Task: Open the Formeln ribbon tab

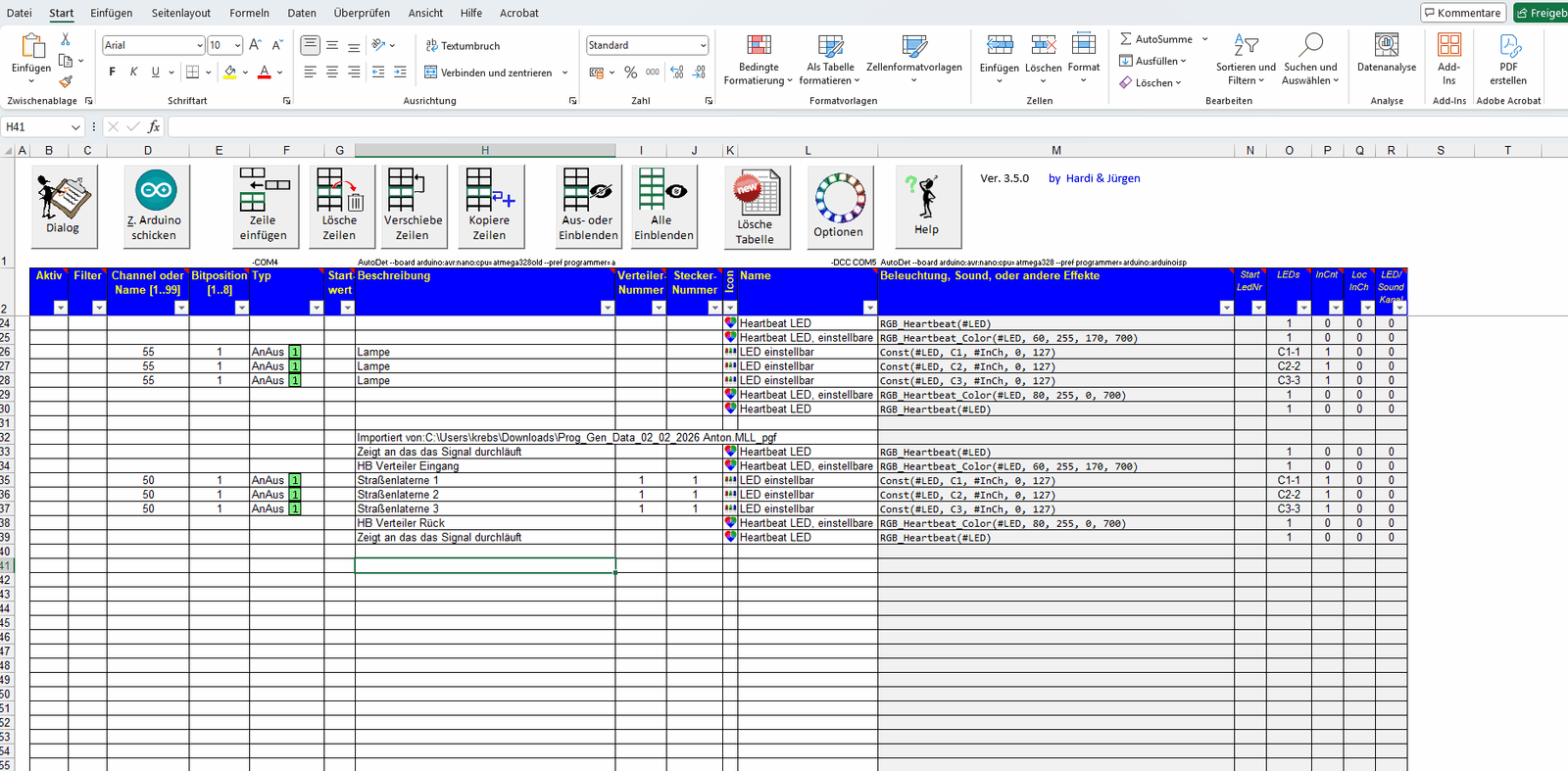Action: click(x=249, y=13)
